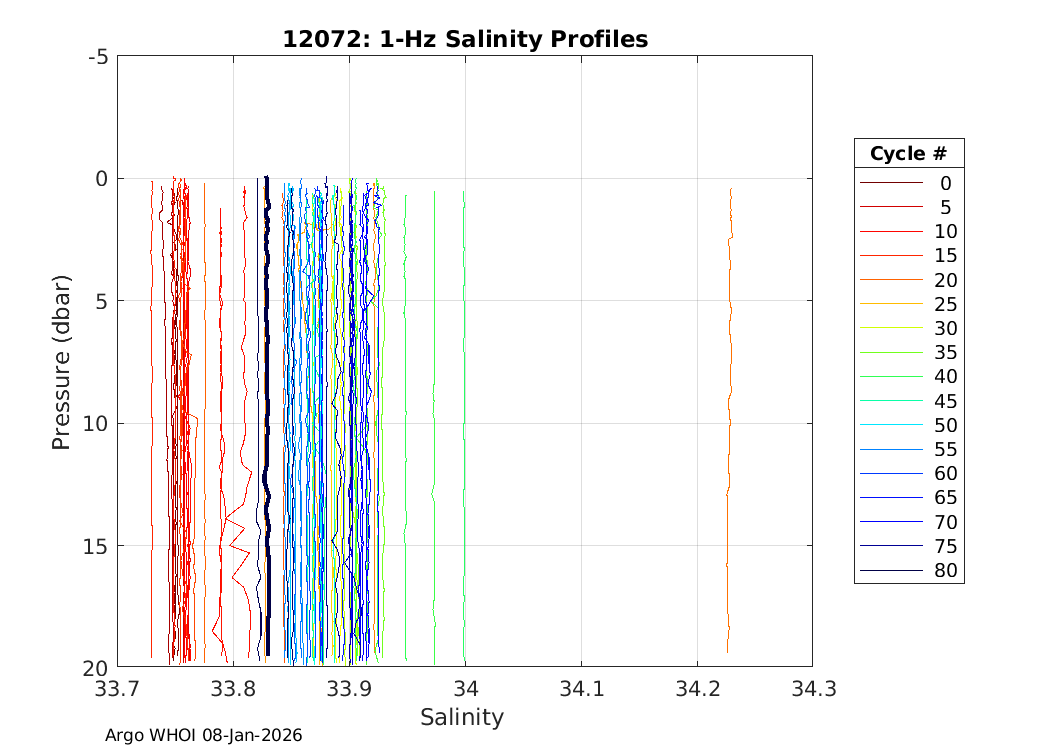Click legend label '35'
Viewport: 1050px width, 750px height.
coord(945,352)
